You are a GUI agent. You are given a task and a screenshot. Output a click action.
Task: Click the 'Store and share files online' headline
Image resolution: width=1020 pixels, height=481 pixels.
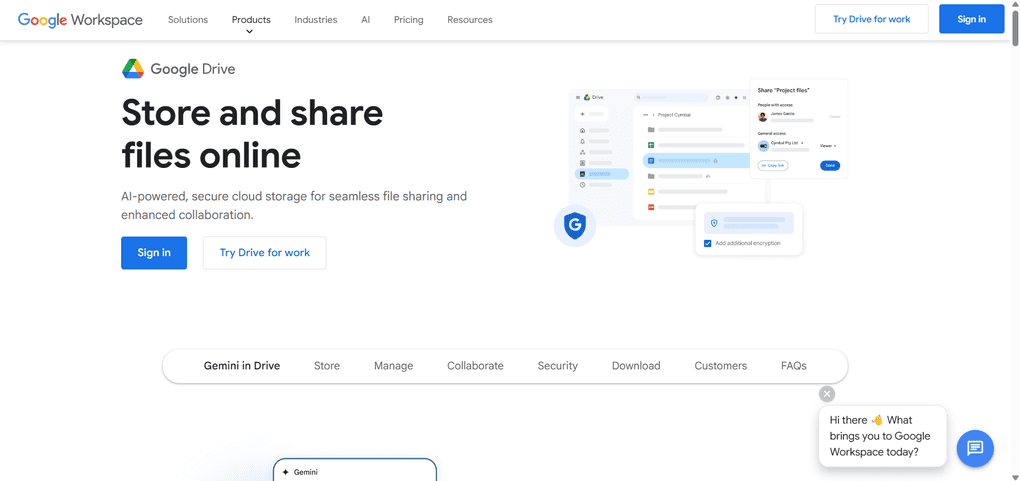click(252, 134)
